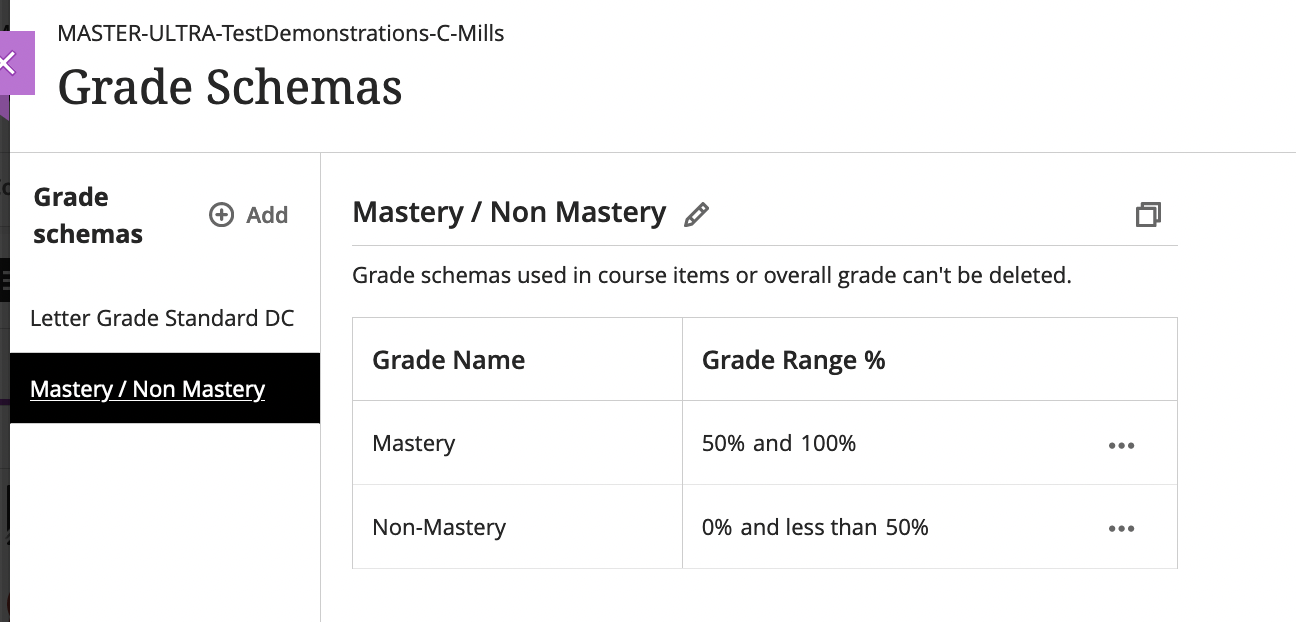Click the Grade Range % column header
1296x622 pixels.
coord(793,359)
